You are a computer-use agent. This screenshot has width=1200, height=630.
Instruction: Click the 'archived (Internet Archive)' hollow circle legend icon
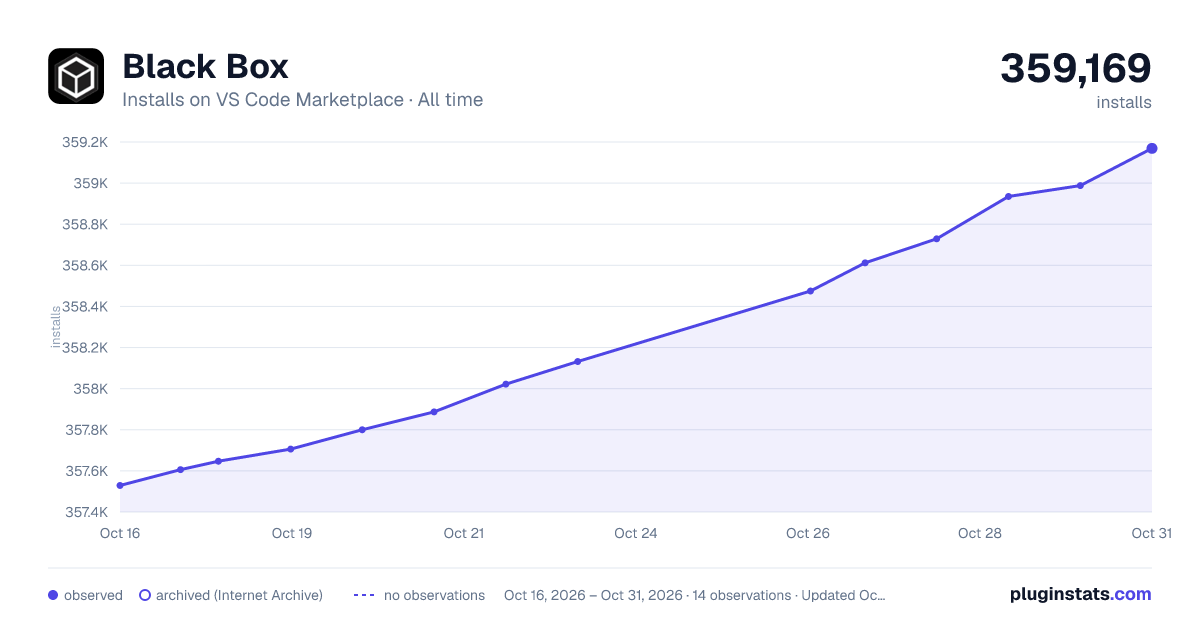pos(145,595)
